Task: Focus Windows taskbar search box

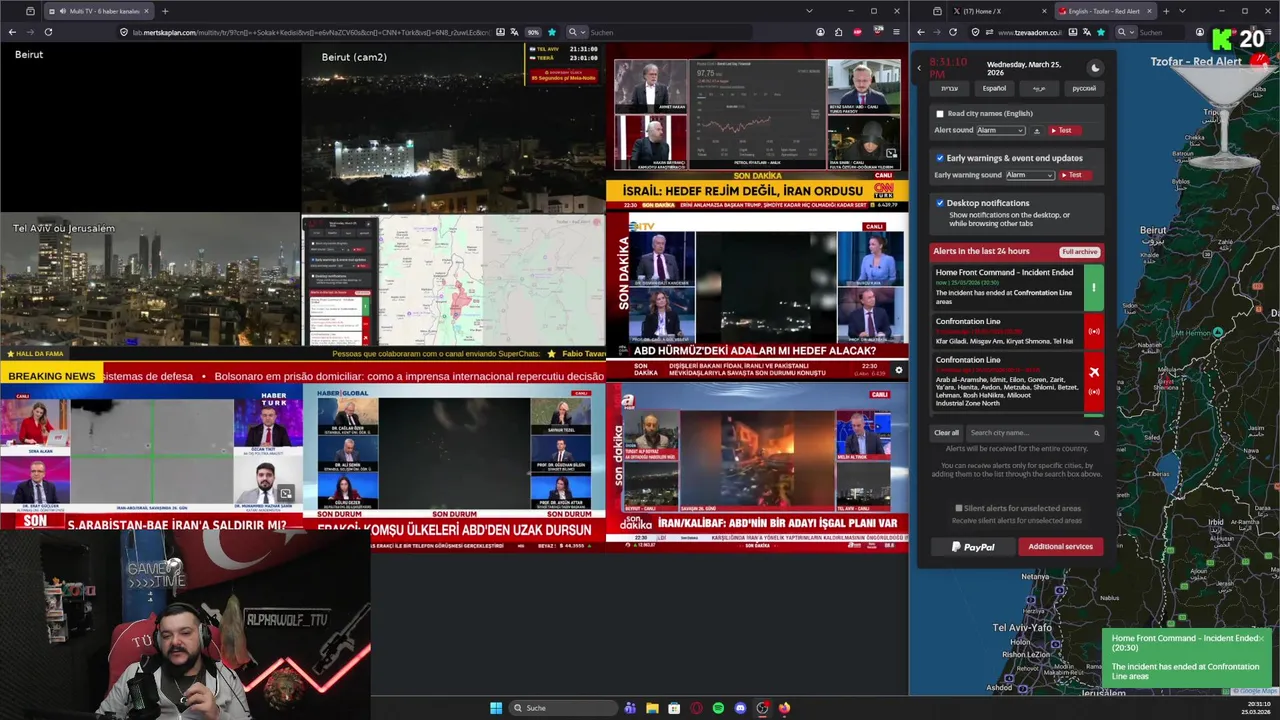Action: (563, 708)
